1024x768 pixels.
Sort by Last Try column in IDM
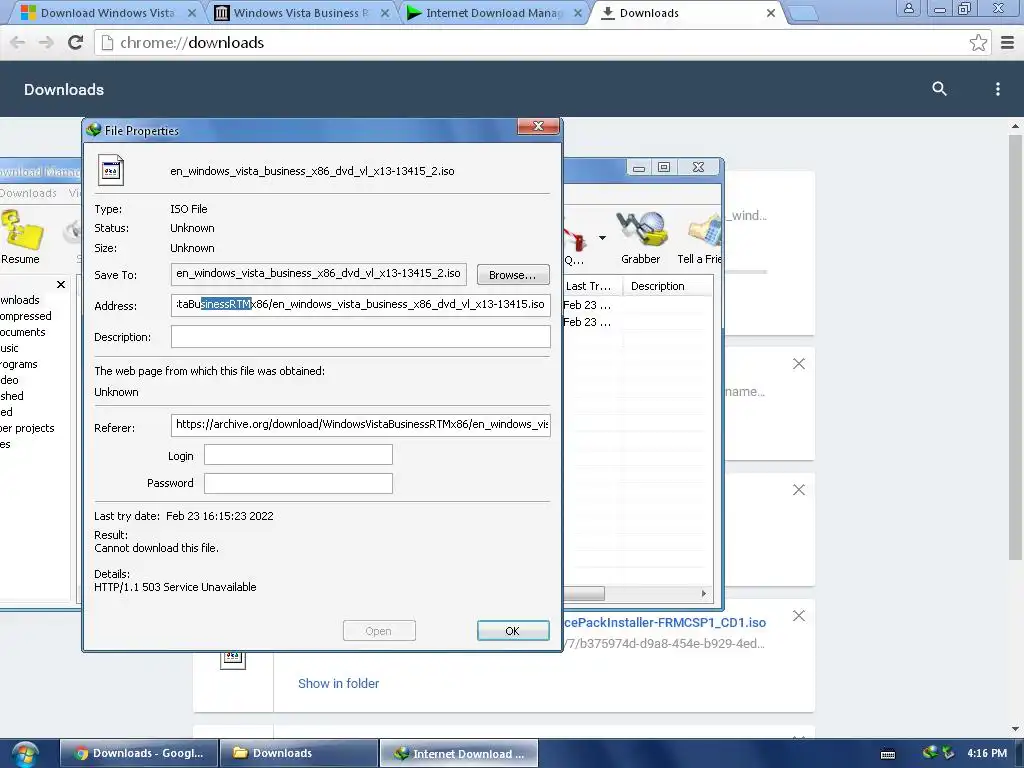point(593,286)
